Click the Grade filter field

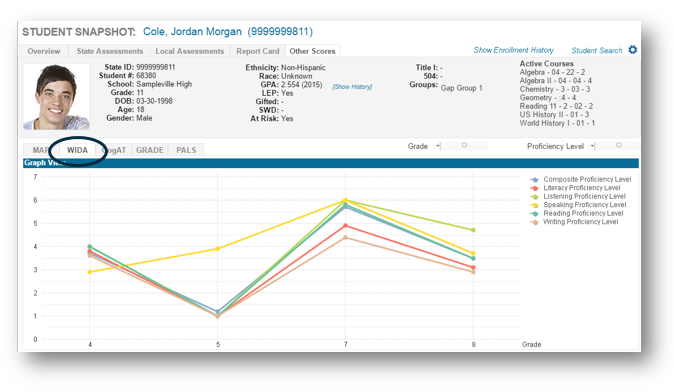click(464, 146)
